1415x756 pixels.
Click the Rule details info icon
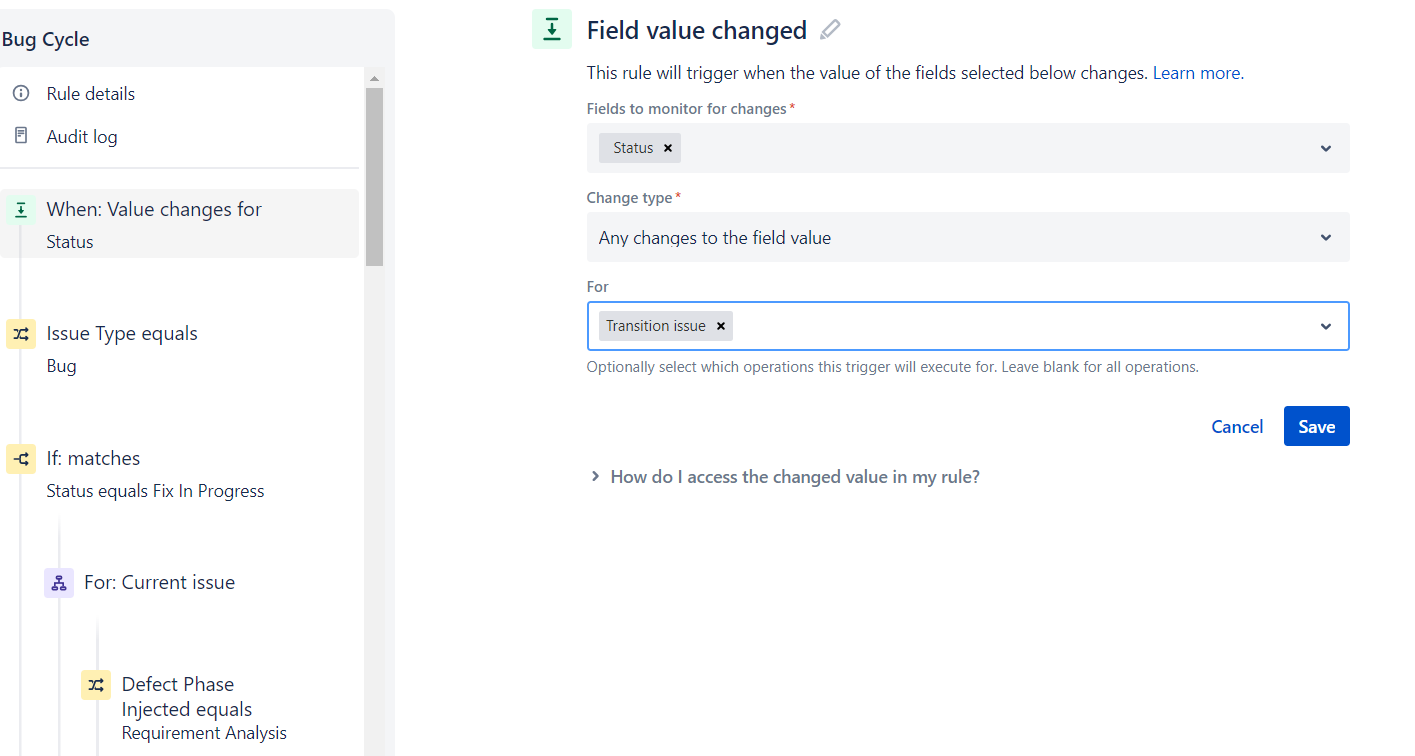pos(21,93)
